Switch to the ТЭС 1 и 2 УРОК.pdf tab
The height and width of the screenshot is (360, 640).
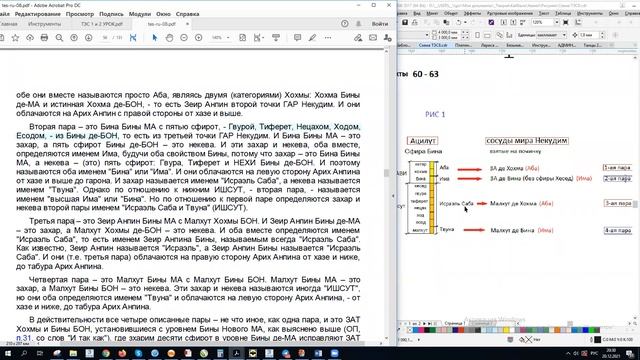pyautogui.click(x=102, y=24)
